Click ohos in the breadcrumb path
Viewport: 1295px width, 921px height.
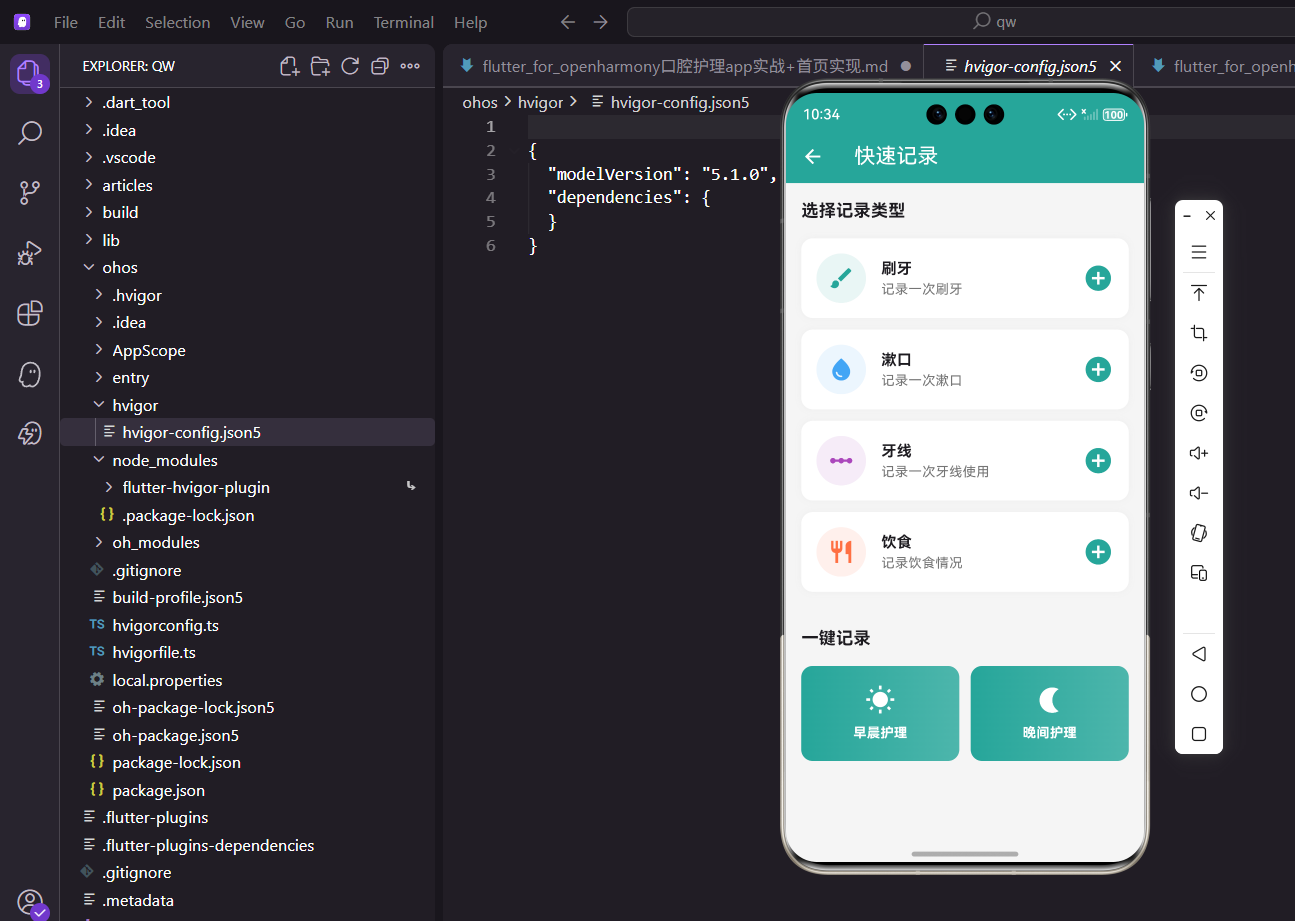point(480,102)
